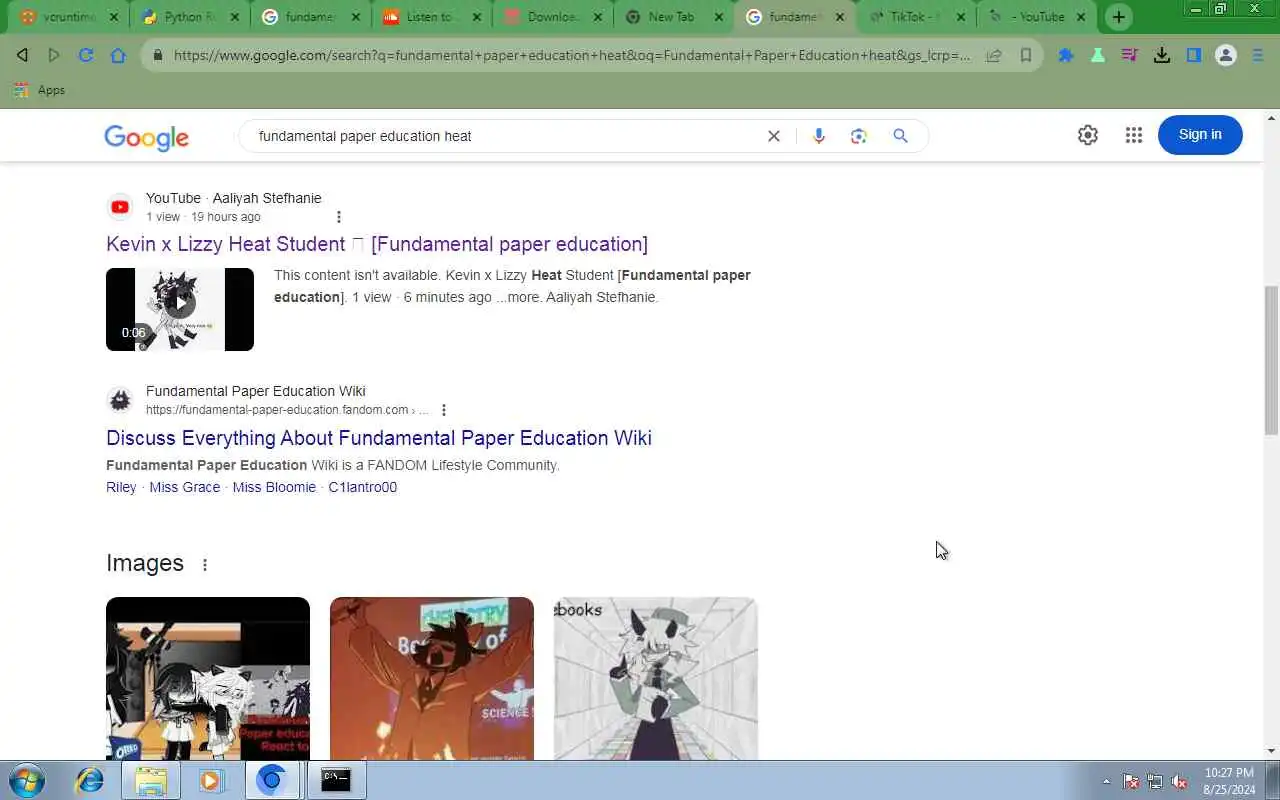Switch to the SoundCloud Listen to tab
1280x800 pixels.
click(x=432, y=17)
